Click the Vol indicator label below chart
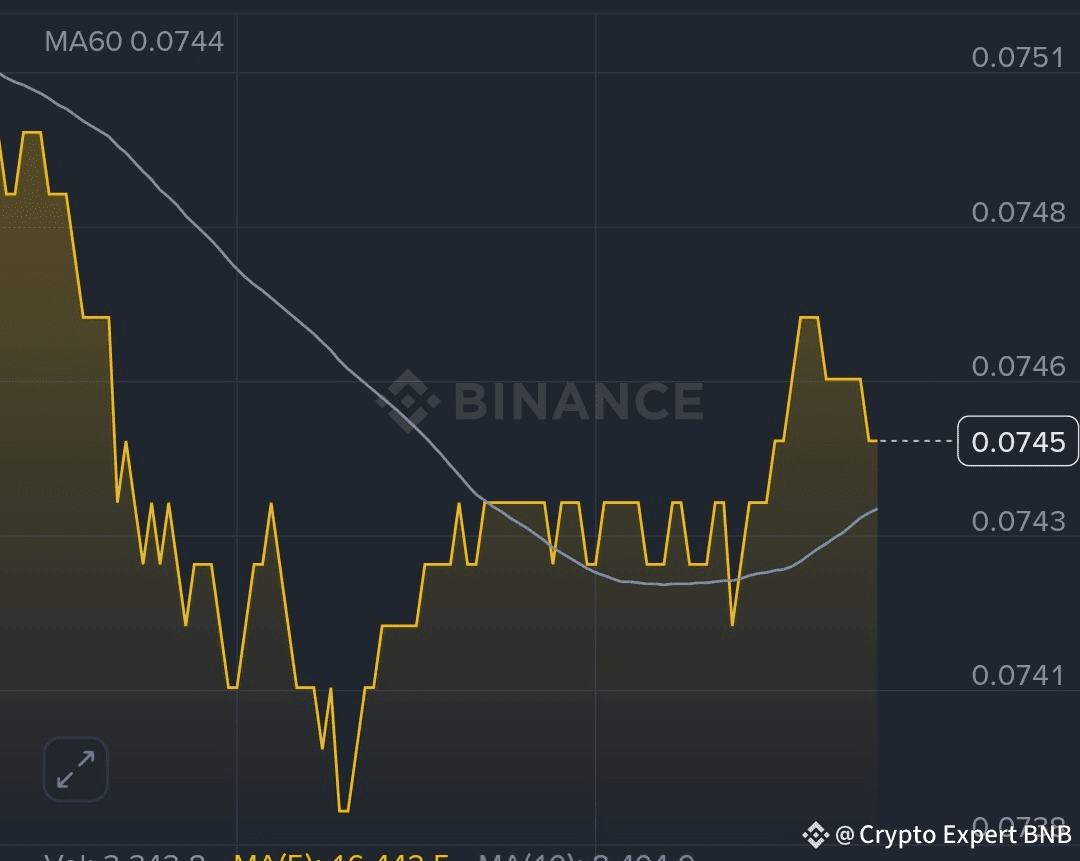This screenshot has height=861, width=1080. tap(125, 857)
